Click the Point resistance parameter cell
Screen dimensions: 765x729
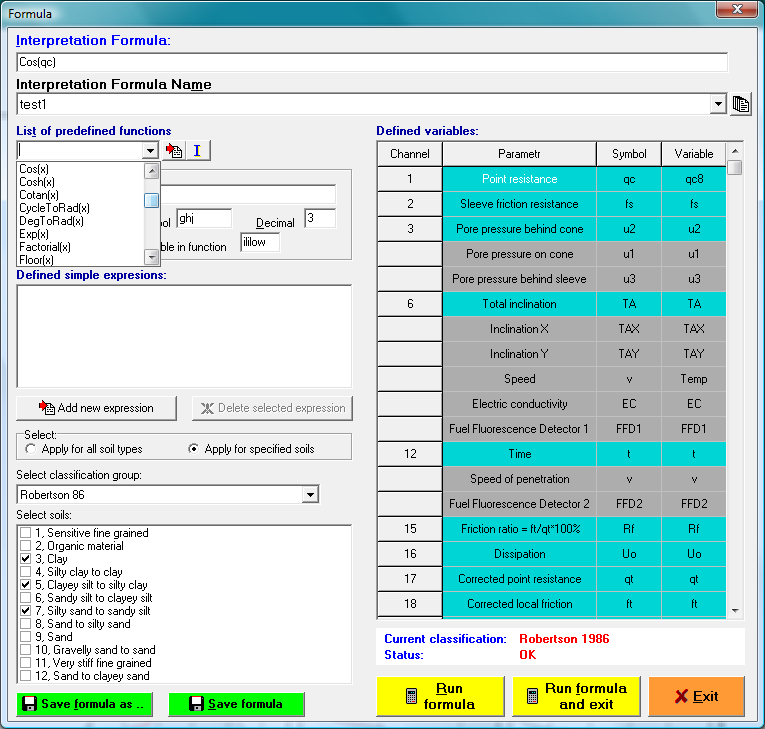point(519,179)
